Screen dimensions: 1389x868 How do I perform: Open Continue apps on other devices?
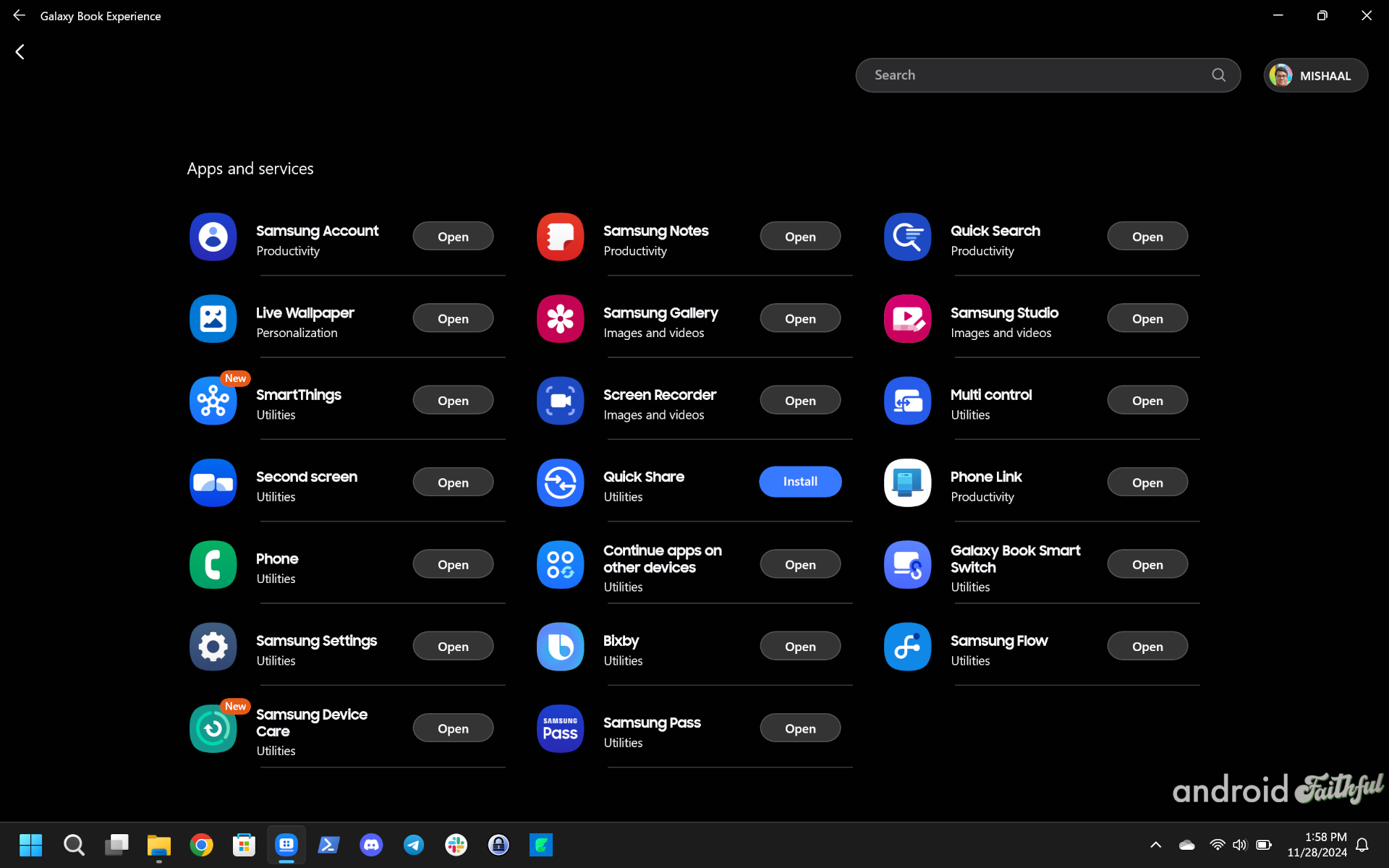click(x=800, y=564)
